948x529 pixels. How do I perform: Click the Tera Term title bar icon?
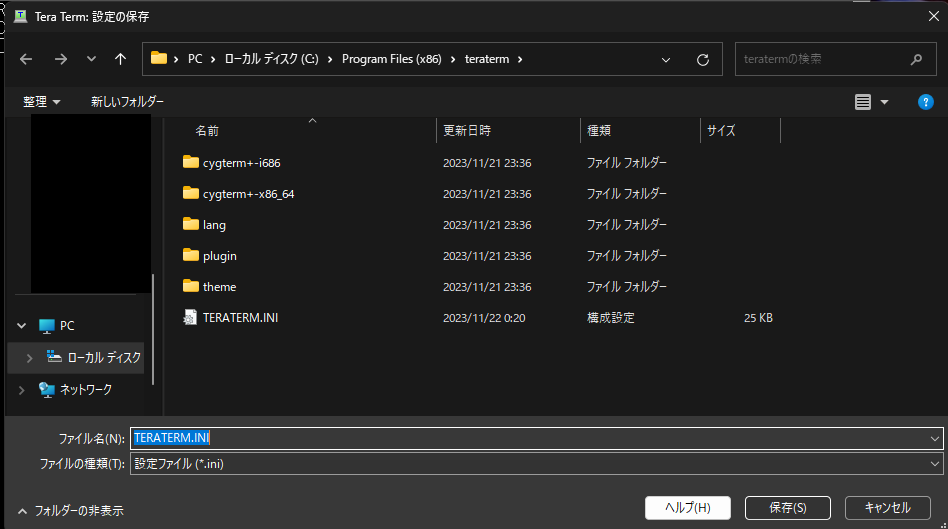(21, 16)
